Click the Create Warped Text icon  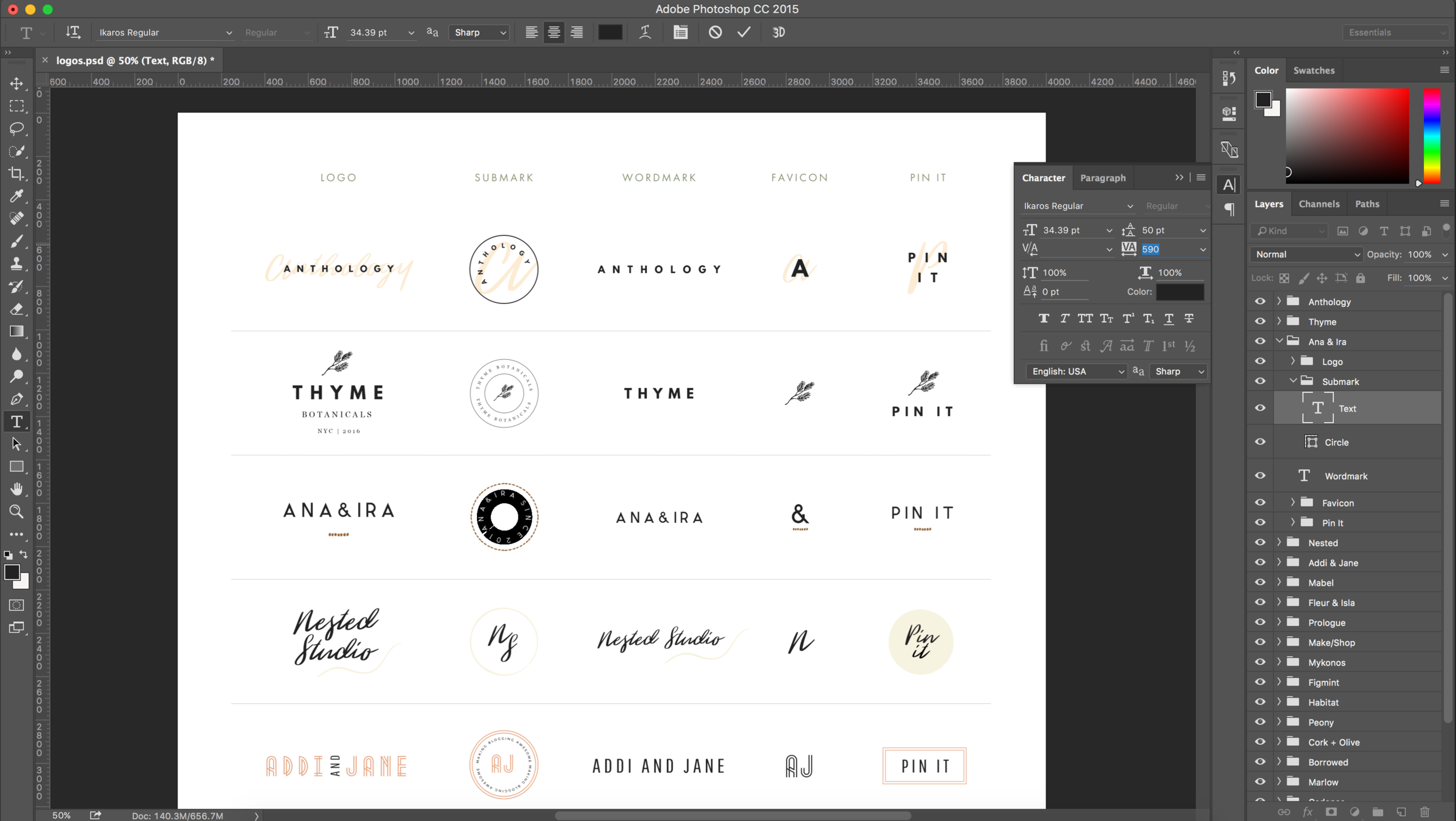pyautogui.click(x=645, y=32)
